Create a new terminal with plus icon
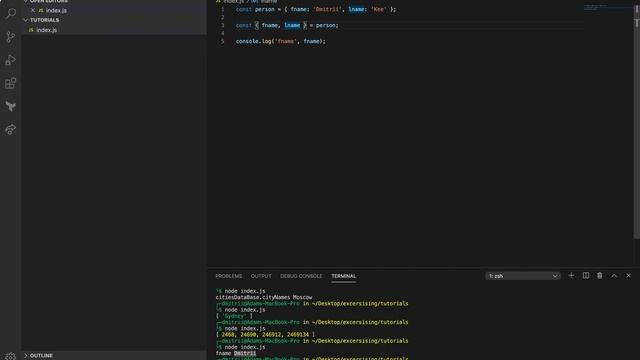This screenshot has width=640, height=360. click(x=571, y=276)
